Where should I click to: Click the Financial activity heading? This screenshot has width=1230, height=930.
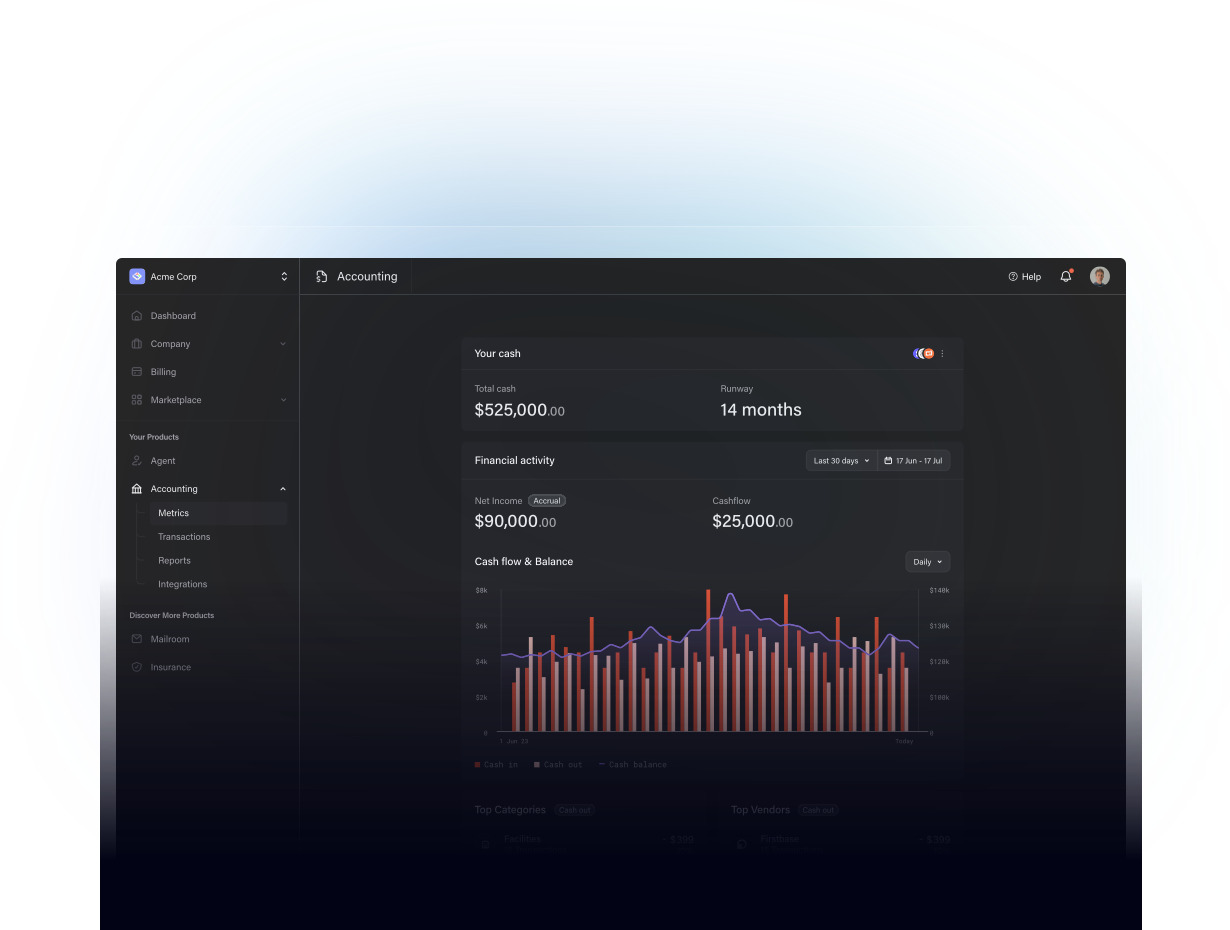tap(515, 461)
